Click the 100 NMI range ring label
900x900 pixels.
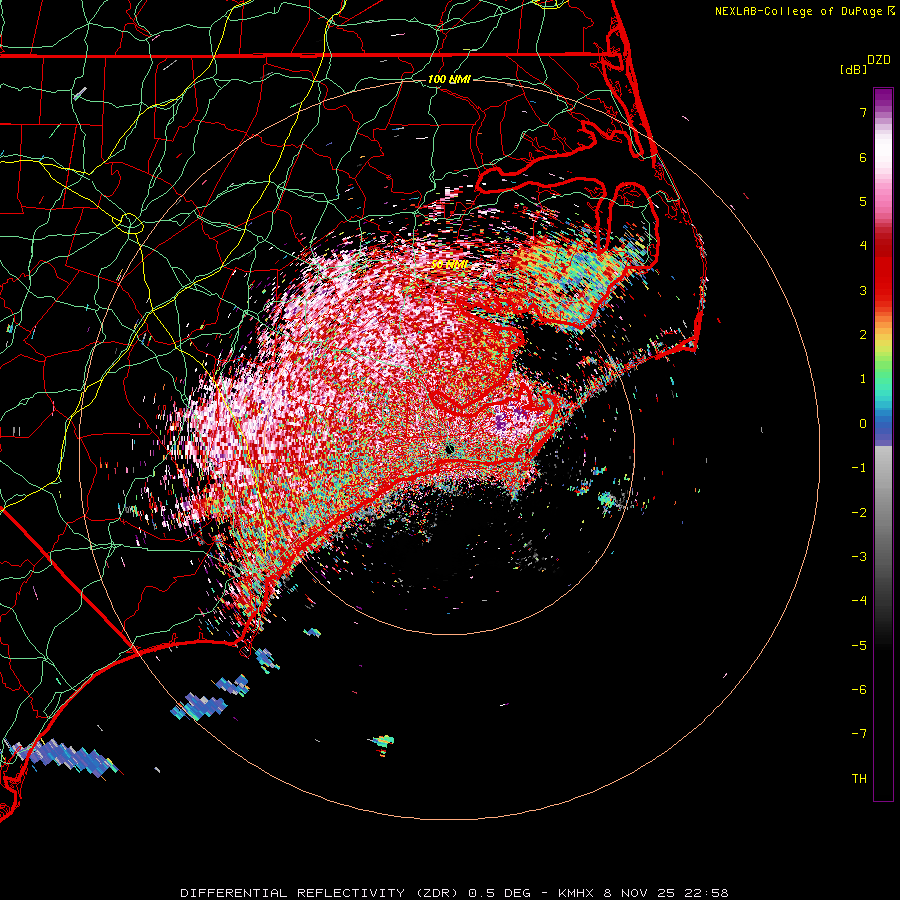click(x=449, y=79)
